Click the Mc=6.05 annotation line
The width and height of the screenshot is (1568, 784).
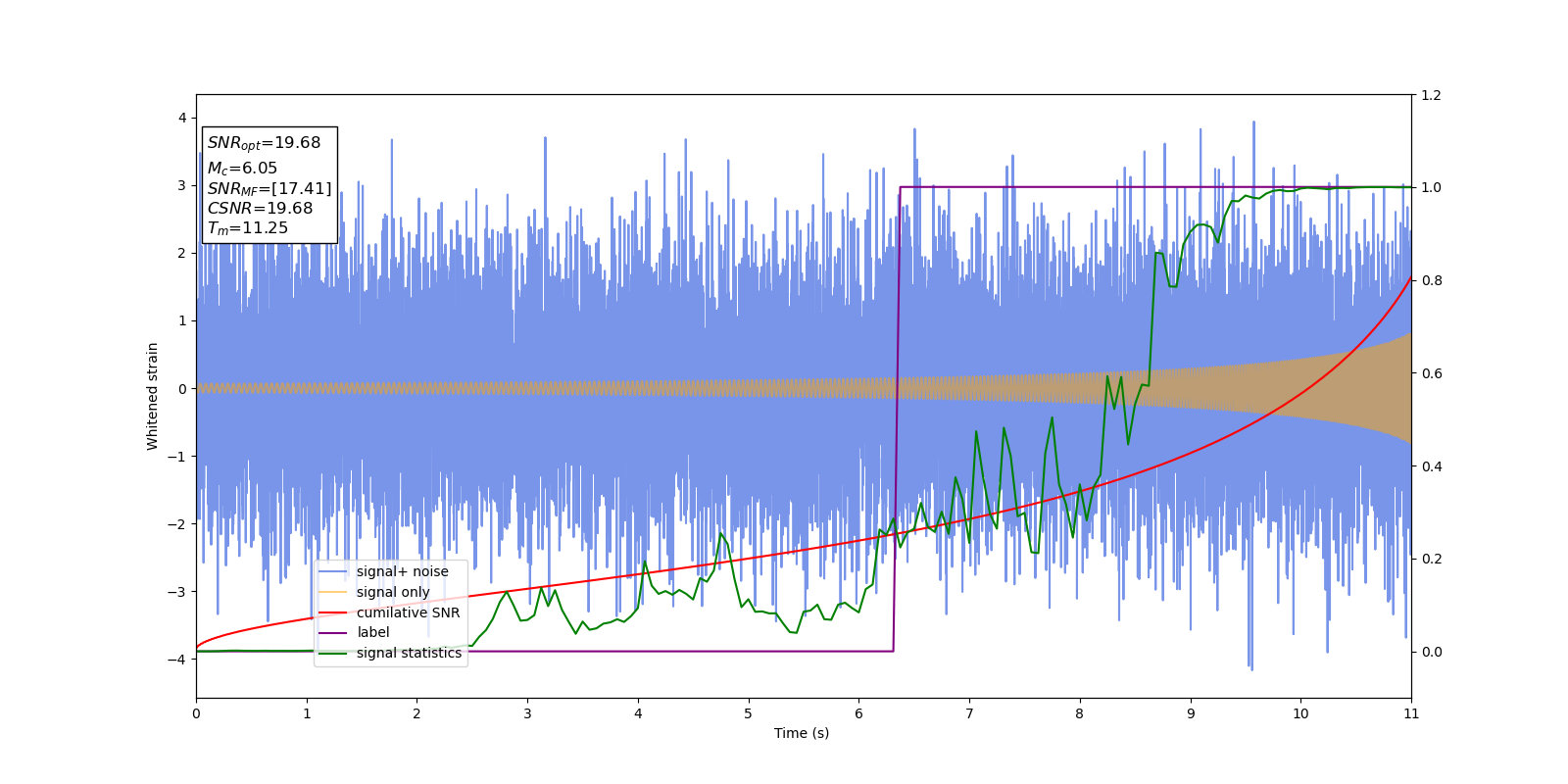242,169
